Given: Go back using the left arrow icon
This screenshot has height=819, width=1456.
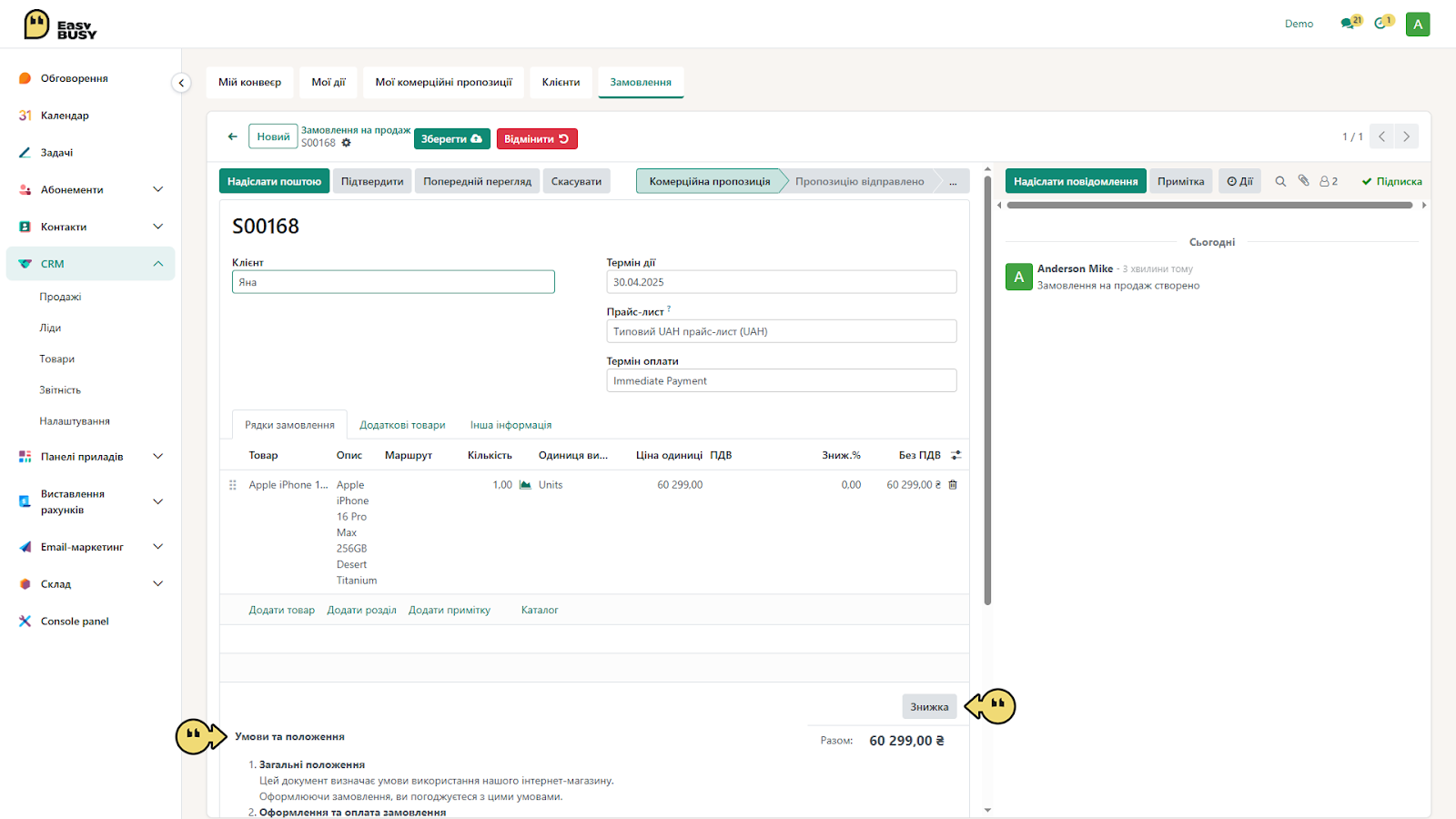Looking at the screenshot, I should click(233, 136).
